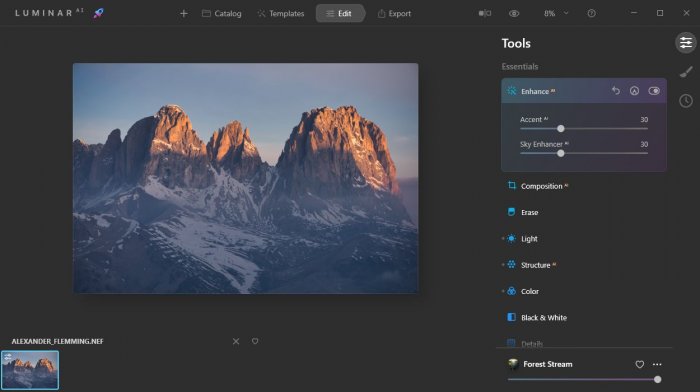Click the rocket icon beside Luminar logo
The height and width of the screenshot is (392, 700).
98,13
